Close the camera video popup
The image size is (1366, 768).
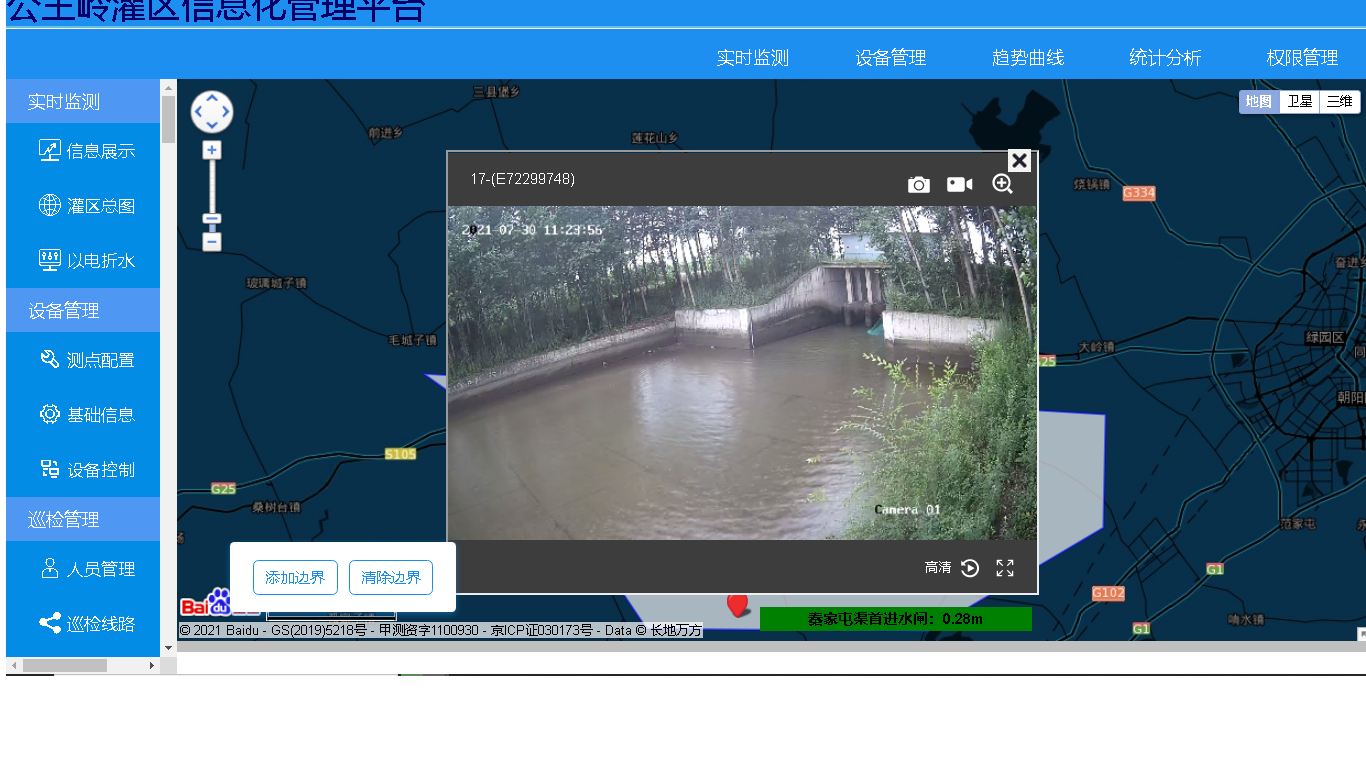point(1019,161)
